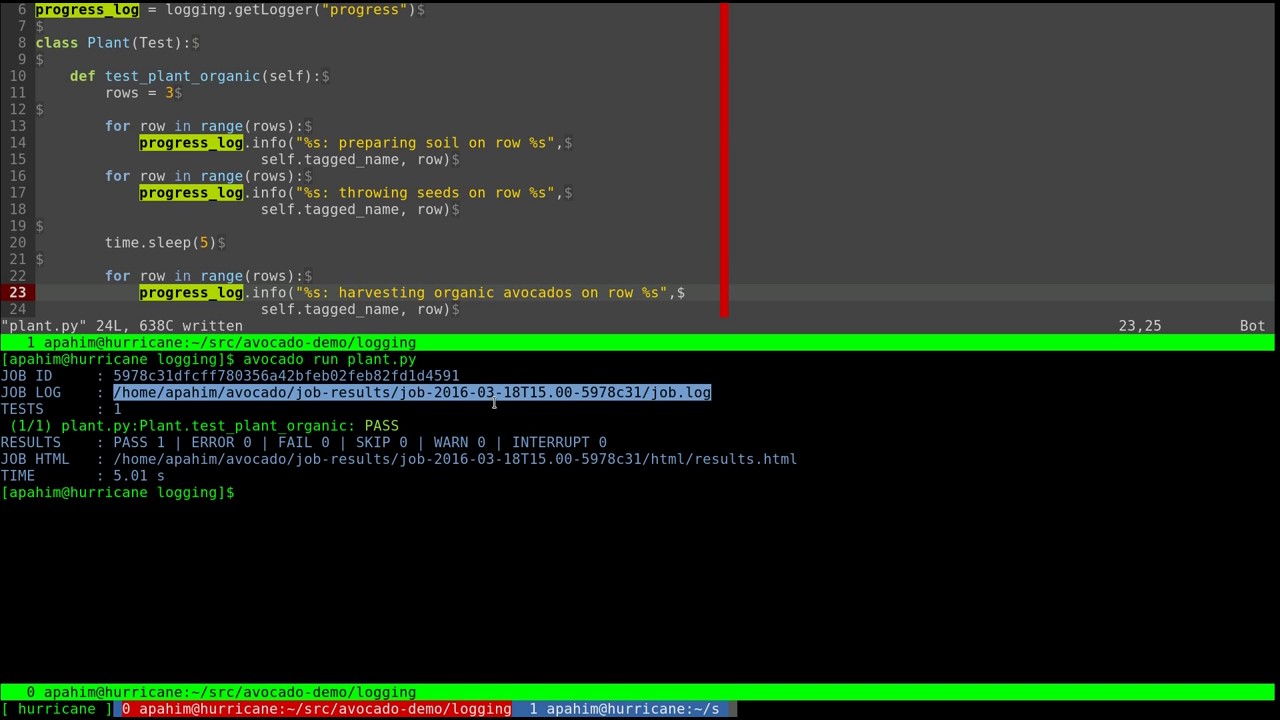1280x720 pixels.
Task: Click progress_log variable on line 6
Action: (x=87, y=10)
